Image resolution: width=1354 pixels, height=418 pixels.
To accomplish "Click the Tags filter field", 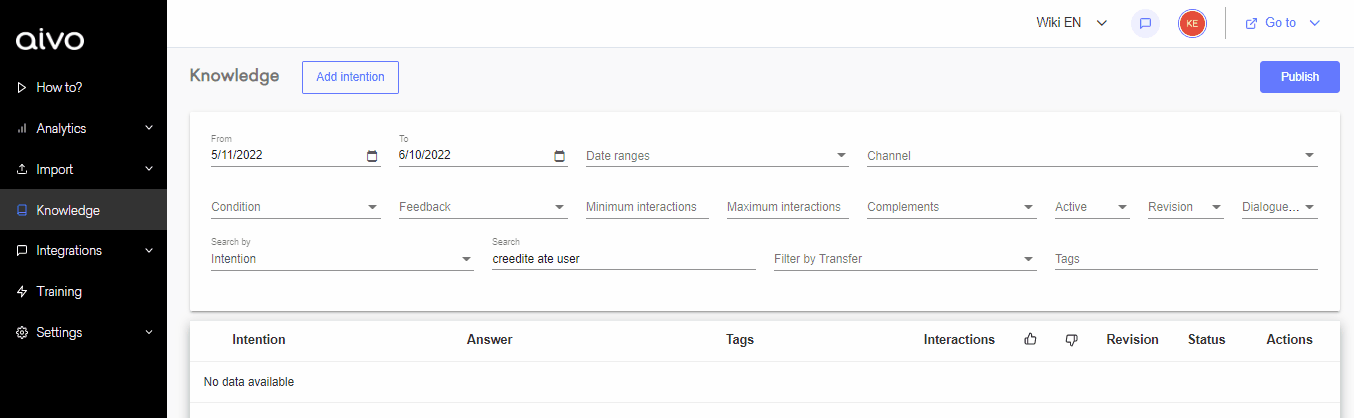I will click(x=1186, y=259).
